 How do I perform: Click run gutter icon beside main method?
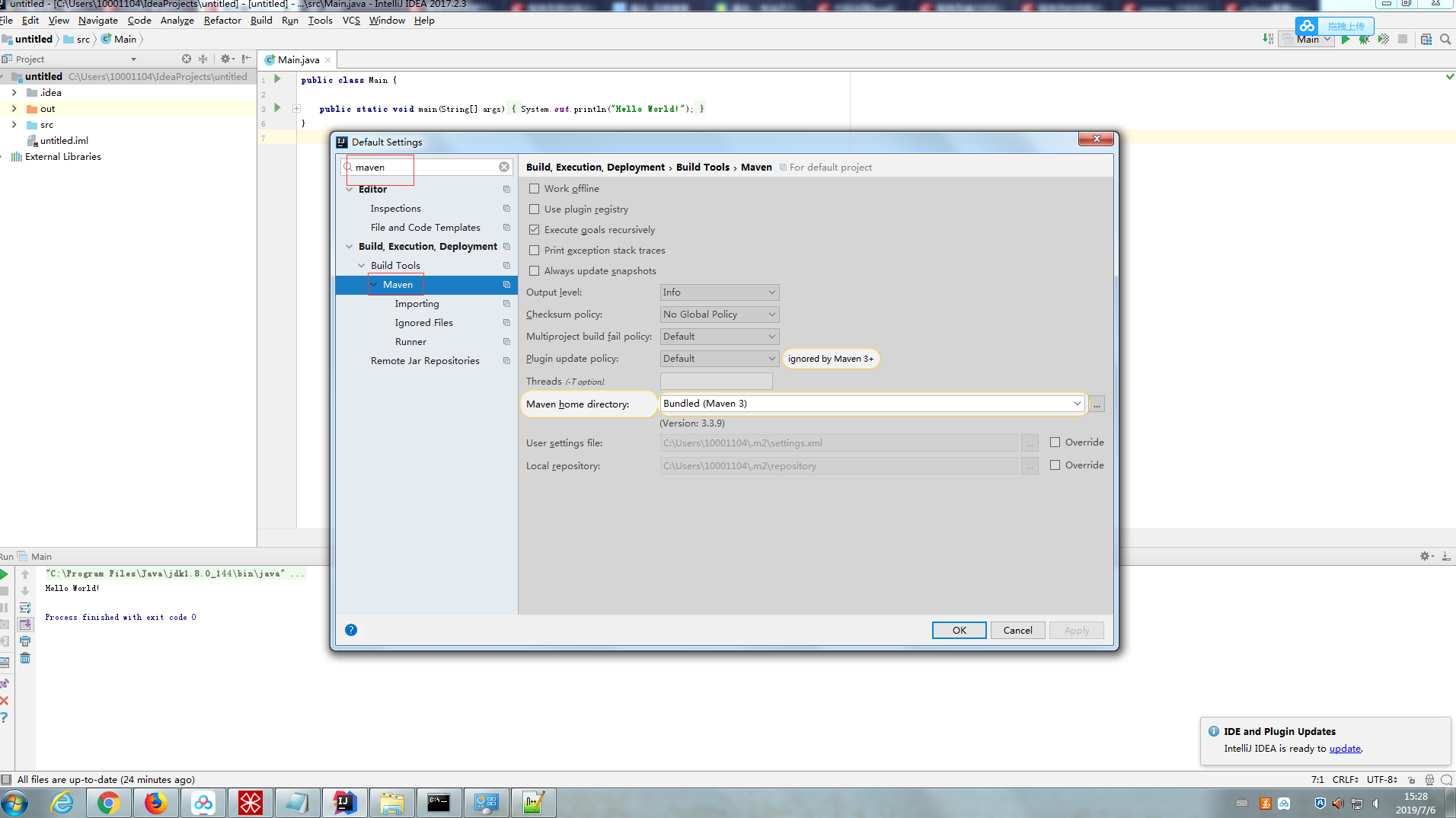[277, 108]
